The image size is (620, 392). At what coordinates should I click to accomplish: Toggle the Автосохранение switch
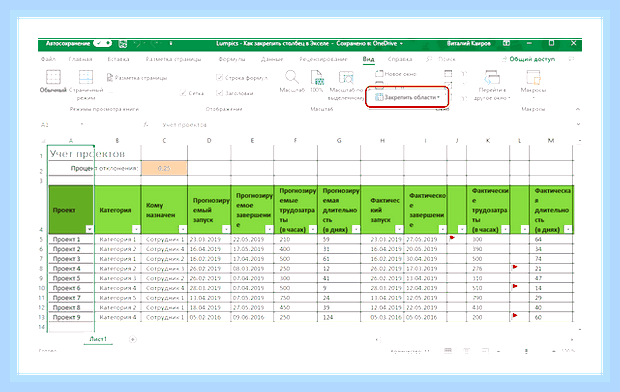[103, 43]
